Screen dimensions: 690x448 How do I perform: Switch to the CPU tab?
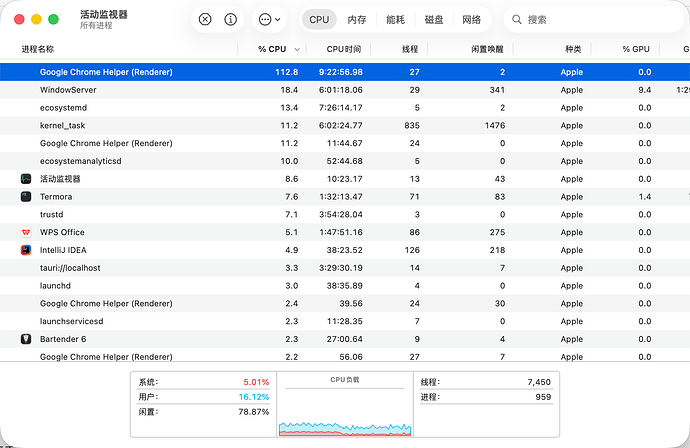[319, 19]
